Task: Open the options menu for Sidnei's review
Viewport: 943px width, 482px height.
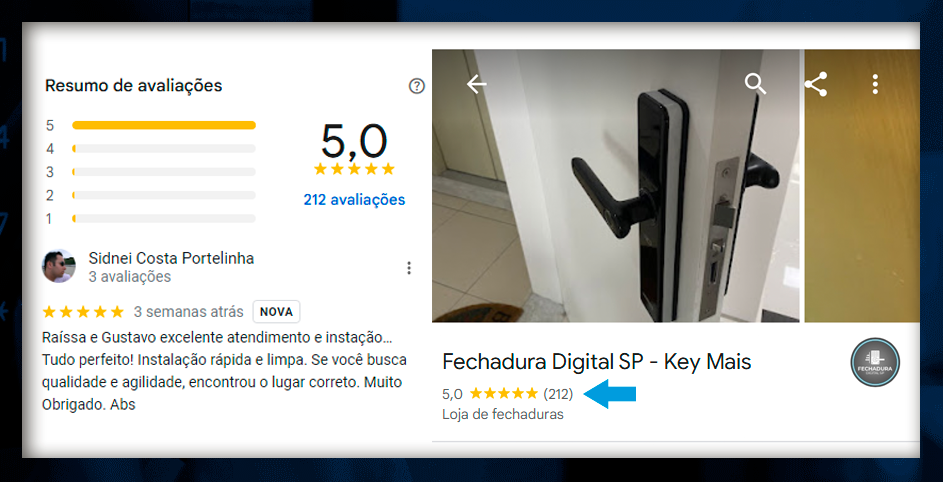Action: click(x=409, y=268)
